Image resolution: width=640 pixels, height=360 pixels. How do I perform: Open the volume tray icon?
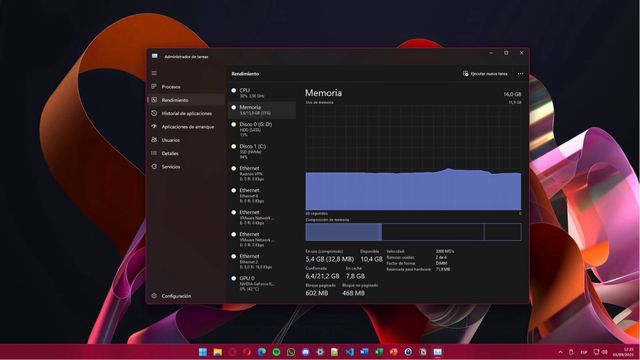point(605,352)
